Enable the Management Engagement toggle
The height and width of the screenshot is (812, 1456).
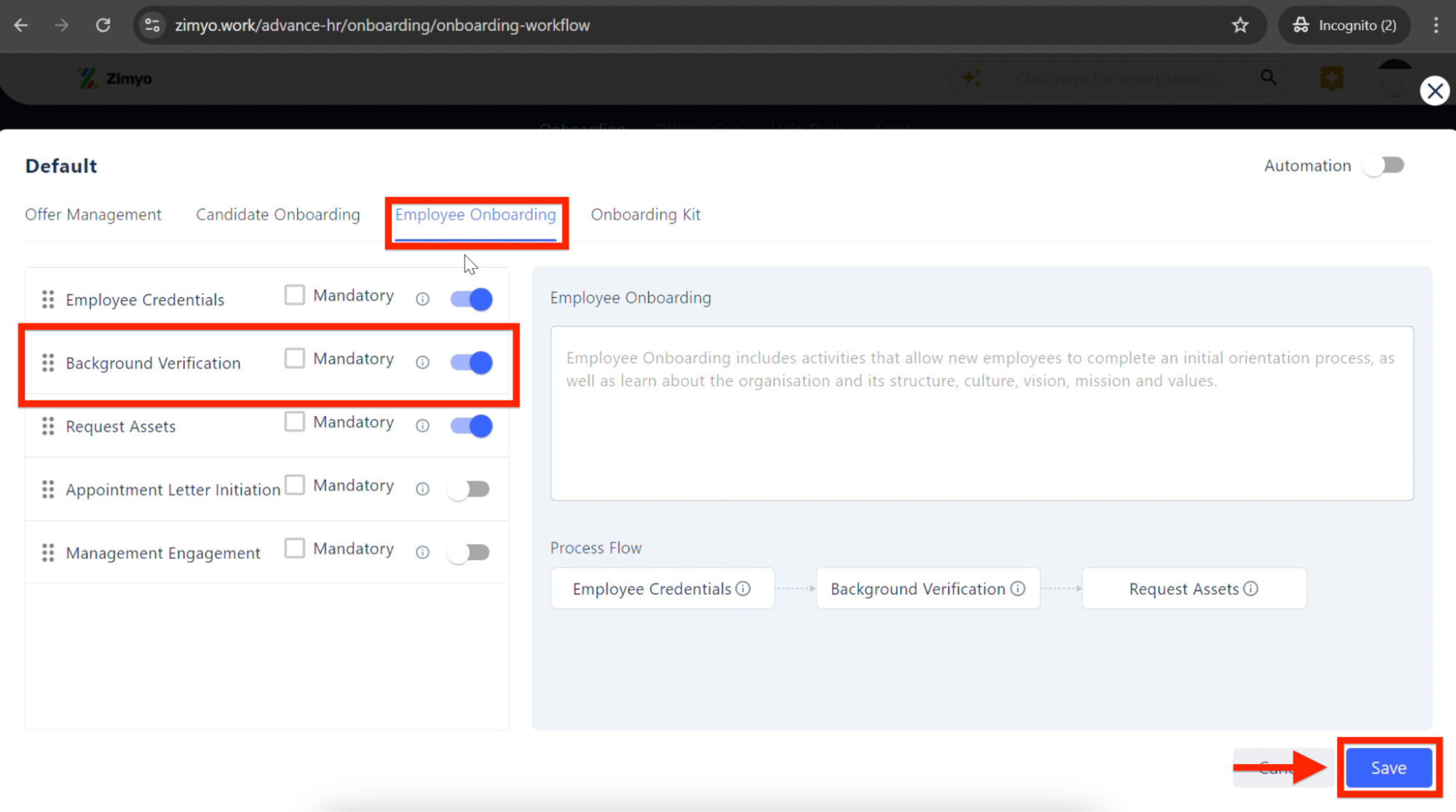[470, 552]
